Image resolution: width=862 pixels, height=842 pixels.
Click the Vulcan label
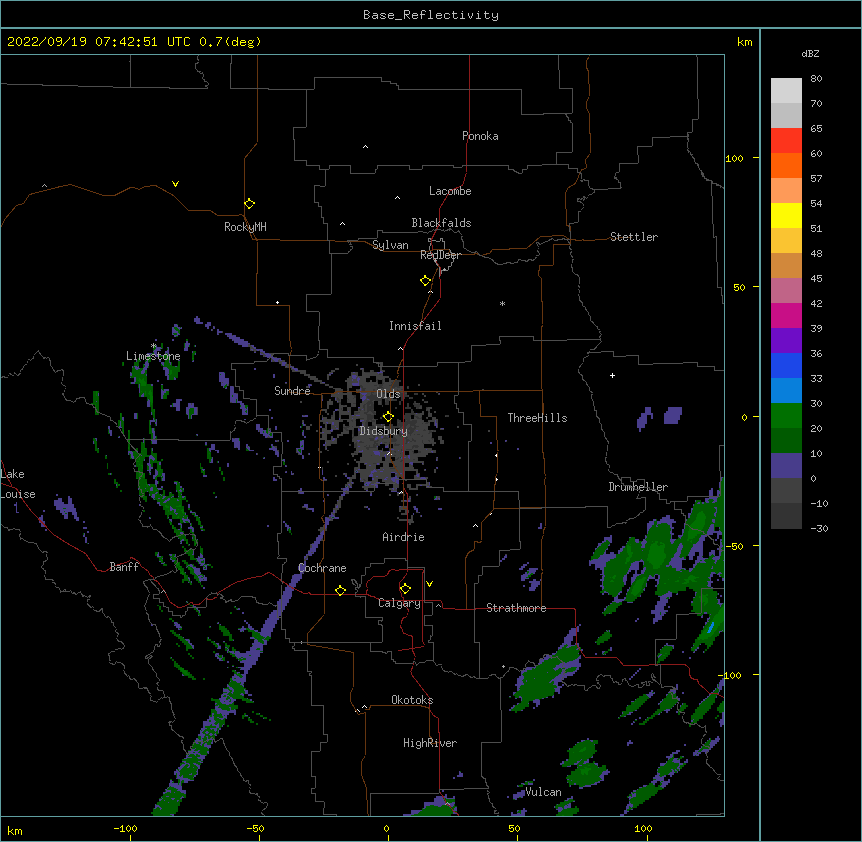(x=543, y=792)
